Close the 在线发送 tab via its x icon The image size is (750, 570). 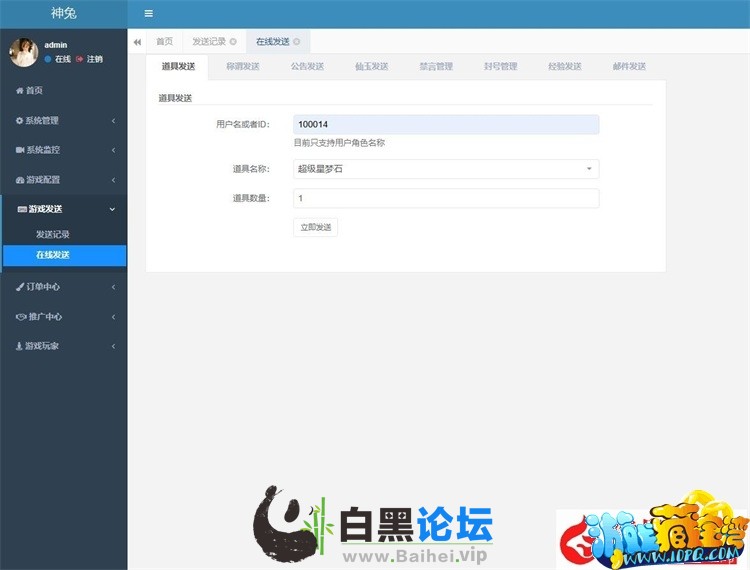pos(296,42)
